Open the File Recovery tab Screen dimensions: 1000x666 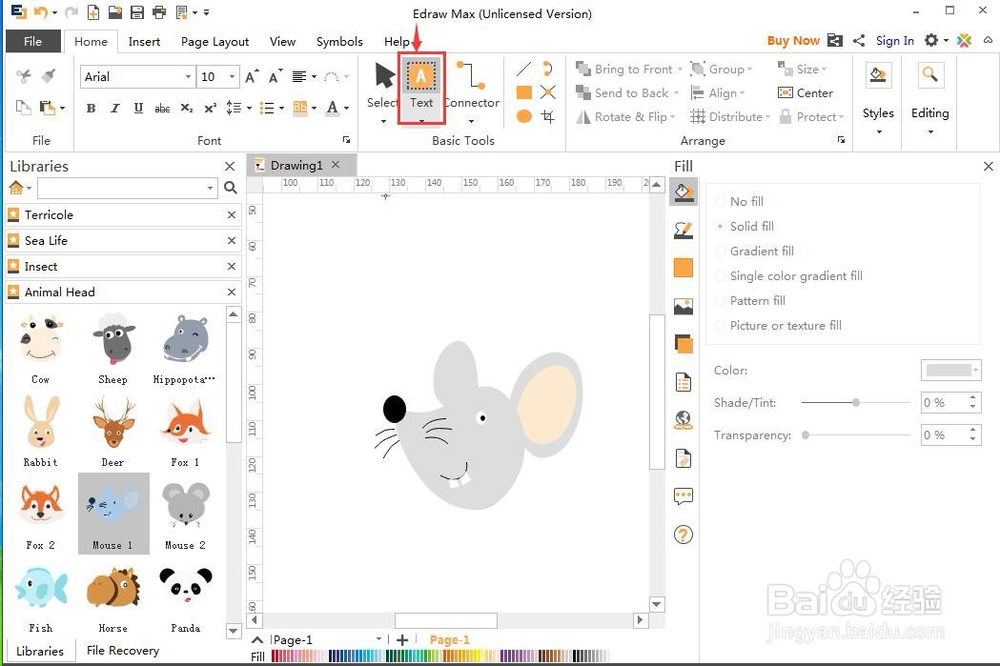123,650
